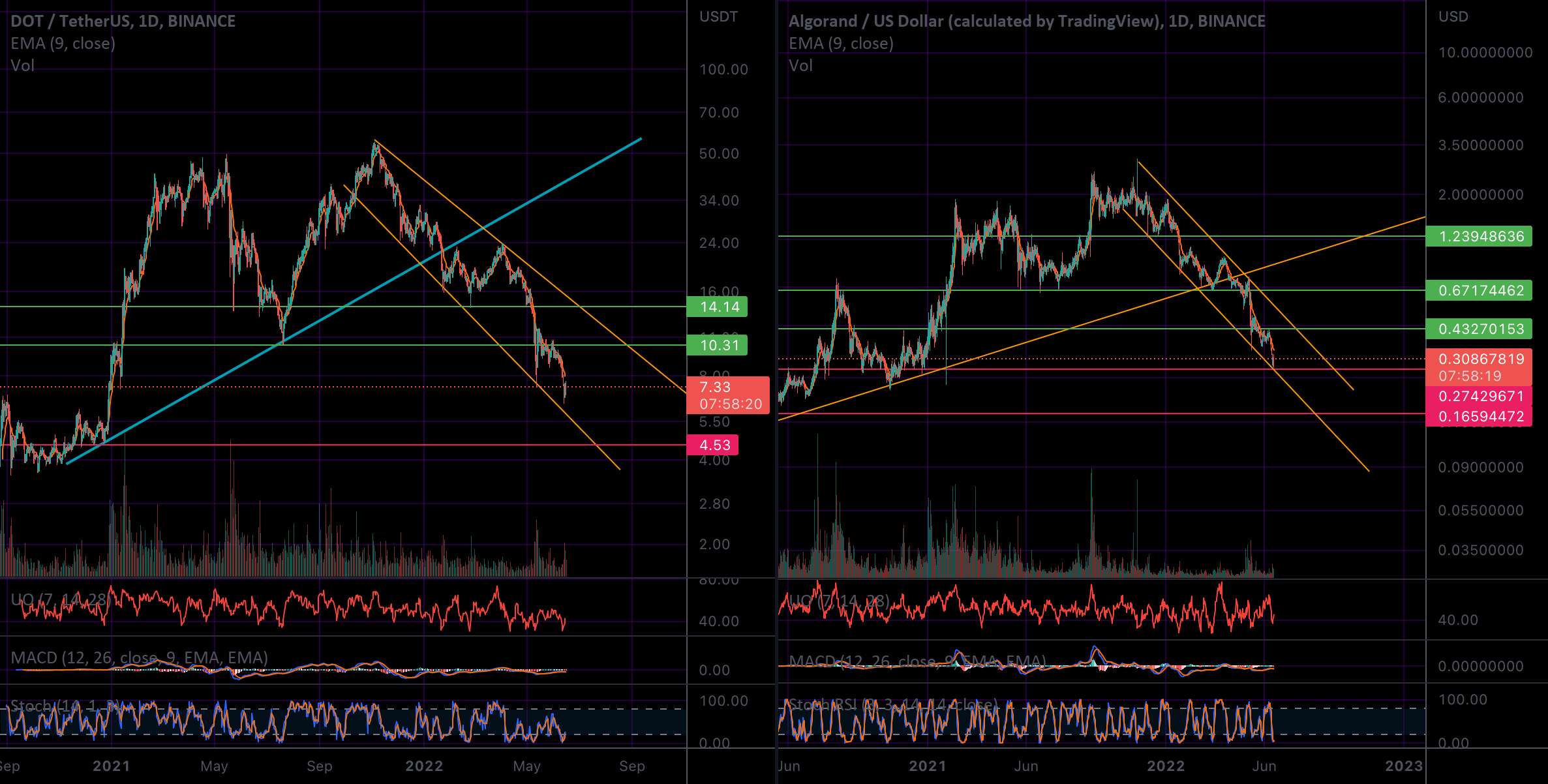Click the 50.00 tick on DOT price axis
The width and height of the screenshot is (1548, 784).
point(719,153)
